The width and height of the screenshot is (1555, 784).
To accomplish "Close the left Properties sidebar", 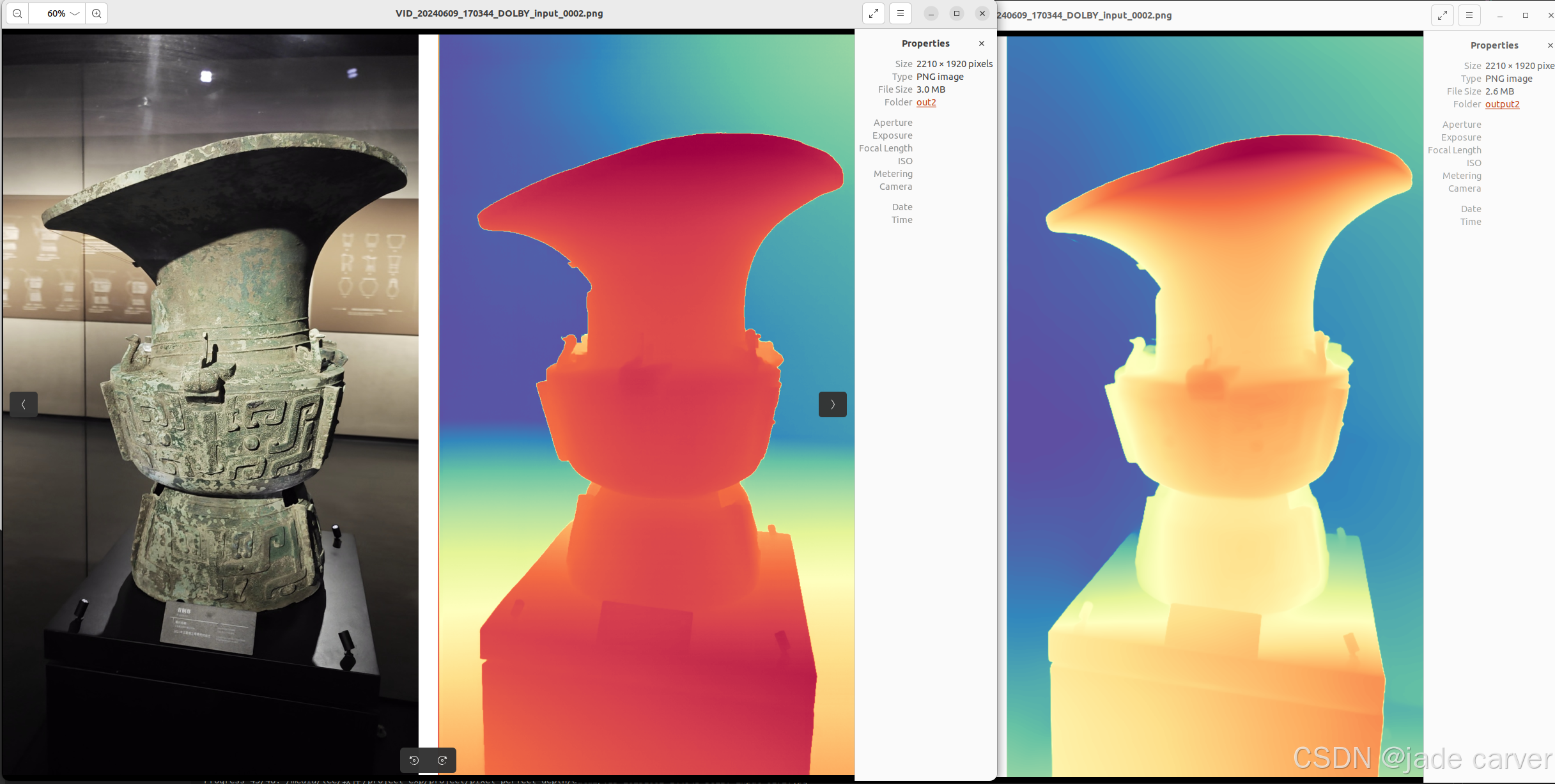I will (982, 43).
